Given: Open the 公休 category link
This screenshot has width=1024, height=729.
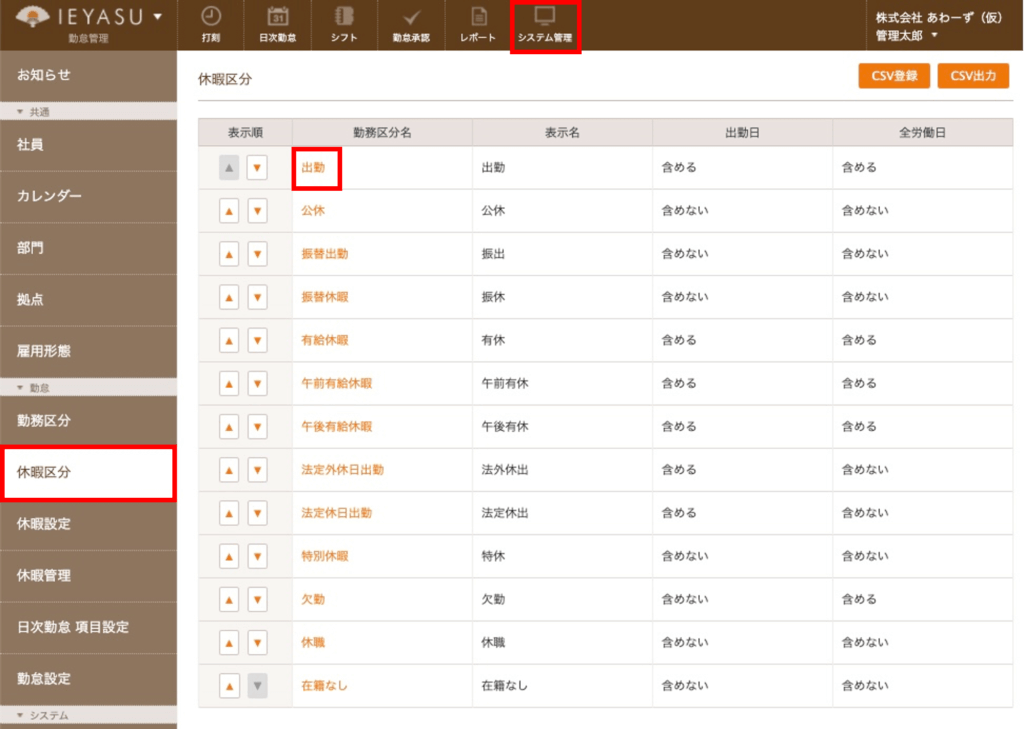Looking at the screenshot, I should pyautogui.click(x=313, y=210).
